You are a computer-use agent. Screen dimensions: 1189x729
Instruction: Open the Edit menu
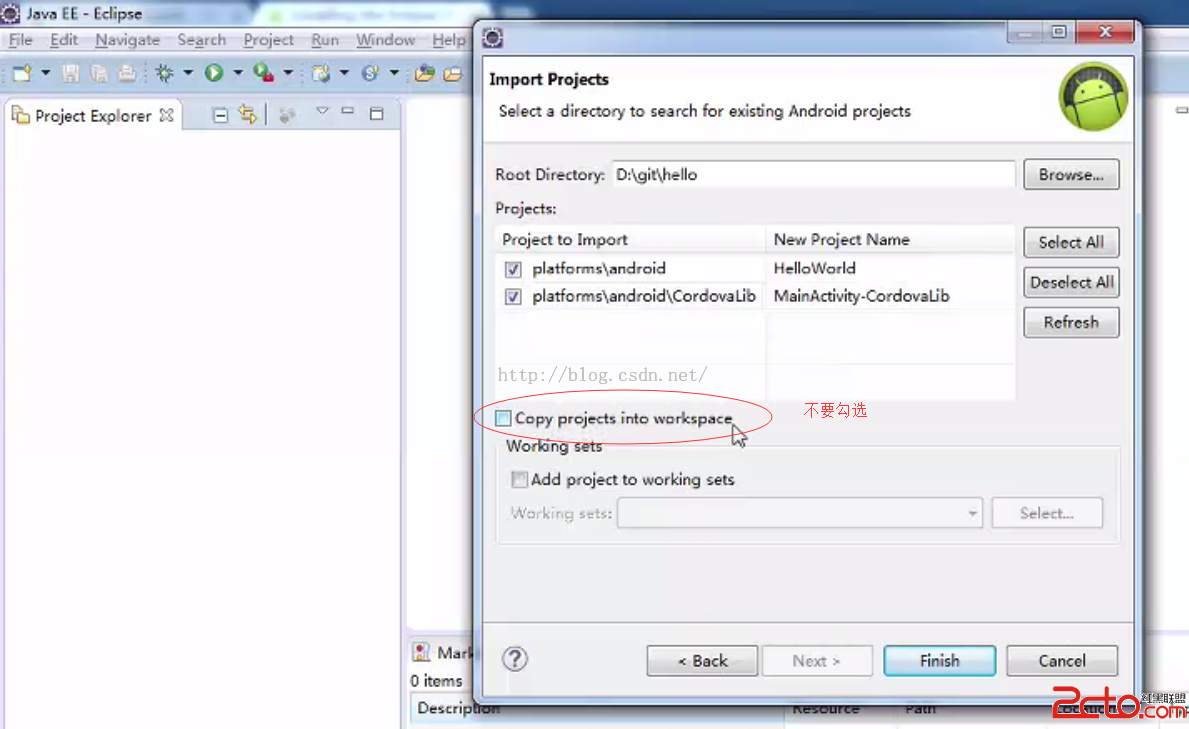pos(64,40)
